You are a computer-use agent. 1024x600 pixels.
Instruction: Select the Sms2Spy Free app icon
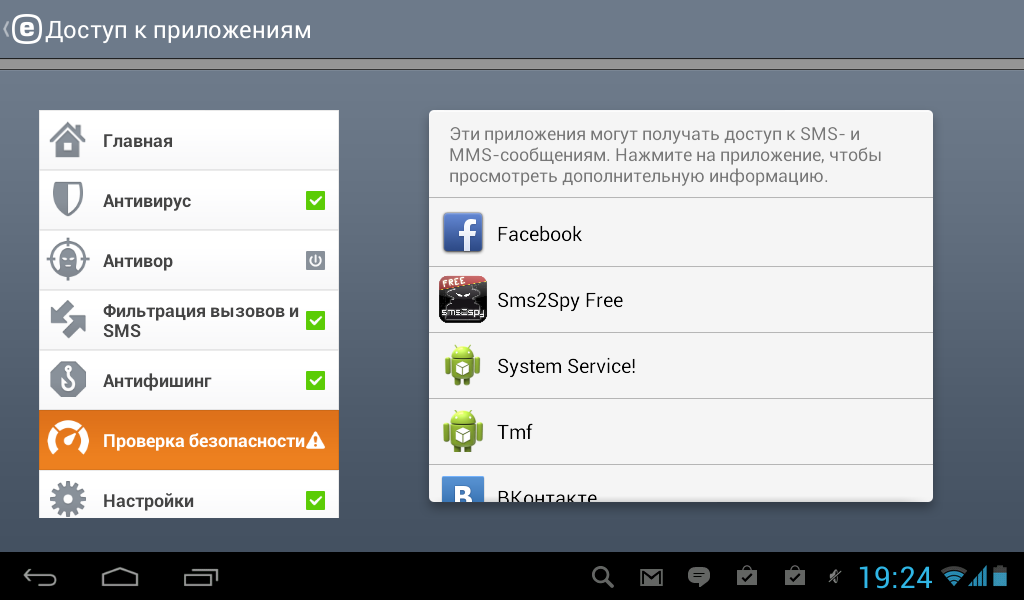(x=463, y=299)
